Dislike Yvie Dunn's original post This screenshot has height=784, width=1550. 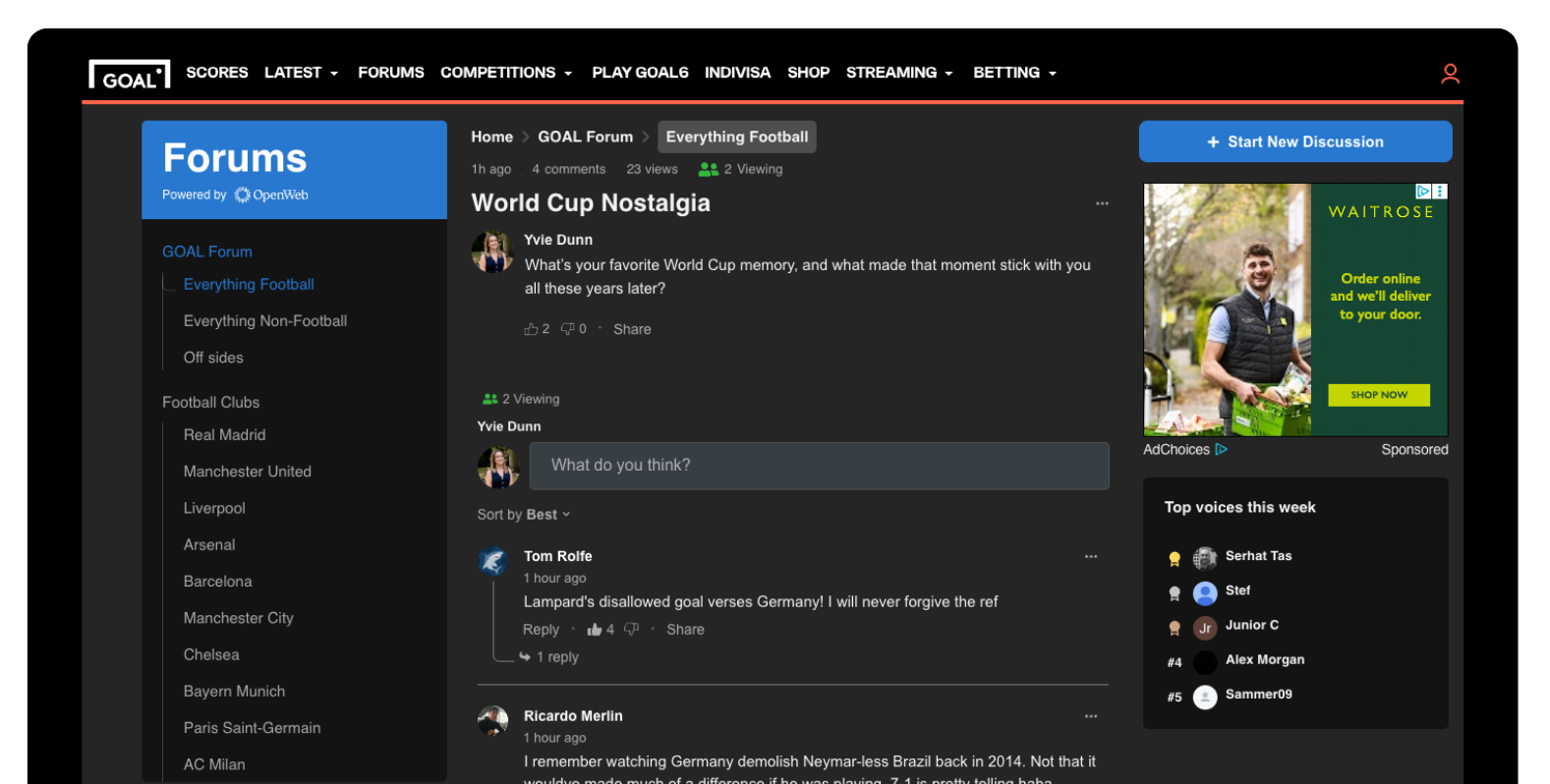coord(568,329)
